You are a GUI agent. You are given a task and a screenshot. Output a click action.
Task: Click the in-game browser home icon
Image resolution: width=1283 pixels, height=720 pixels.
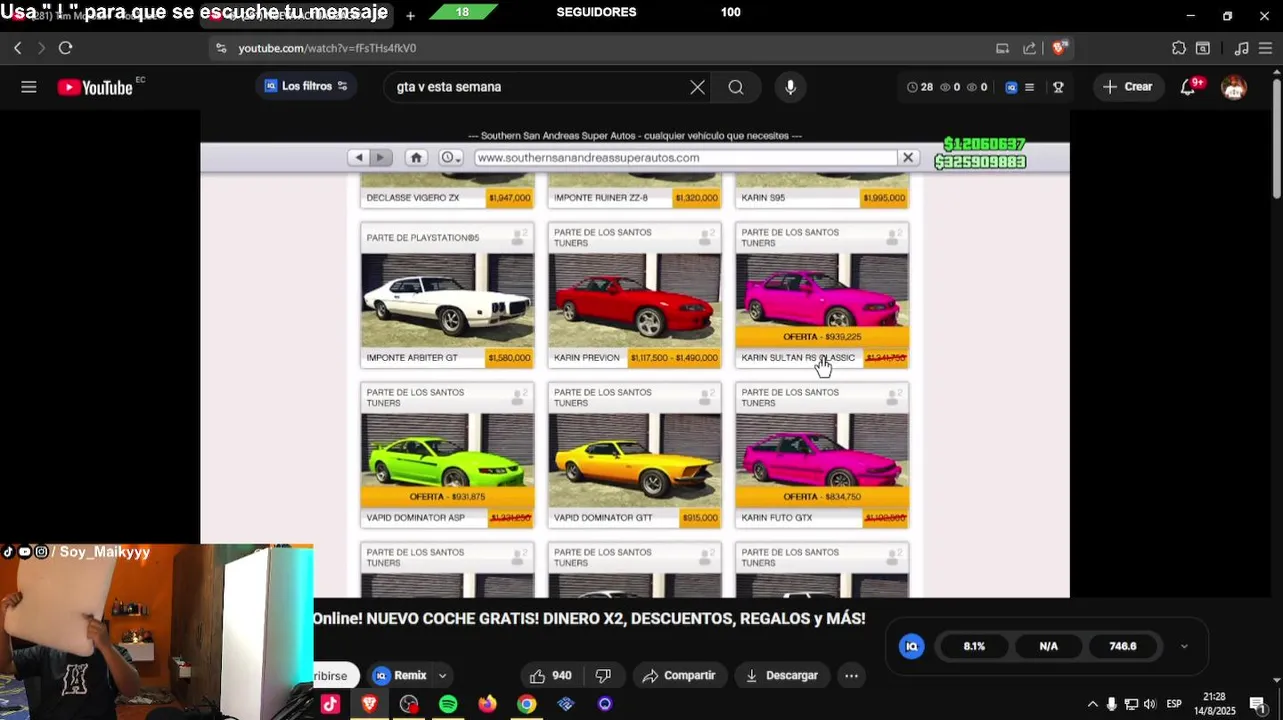coord(416,157)
